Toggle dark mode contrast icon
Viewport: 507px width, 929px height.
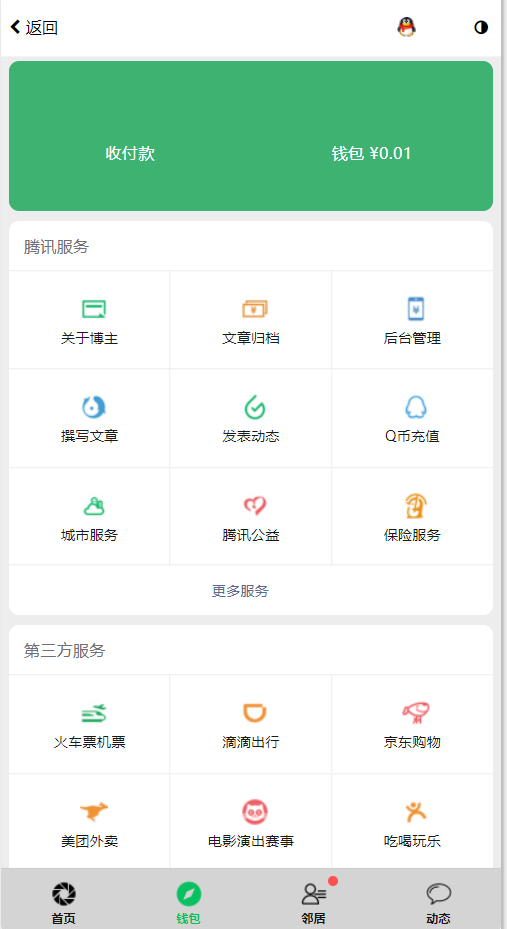point(481,27)
